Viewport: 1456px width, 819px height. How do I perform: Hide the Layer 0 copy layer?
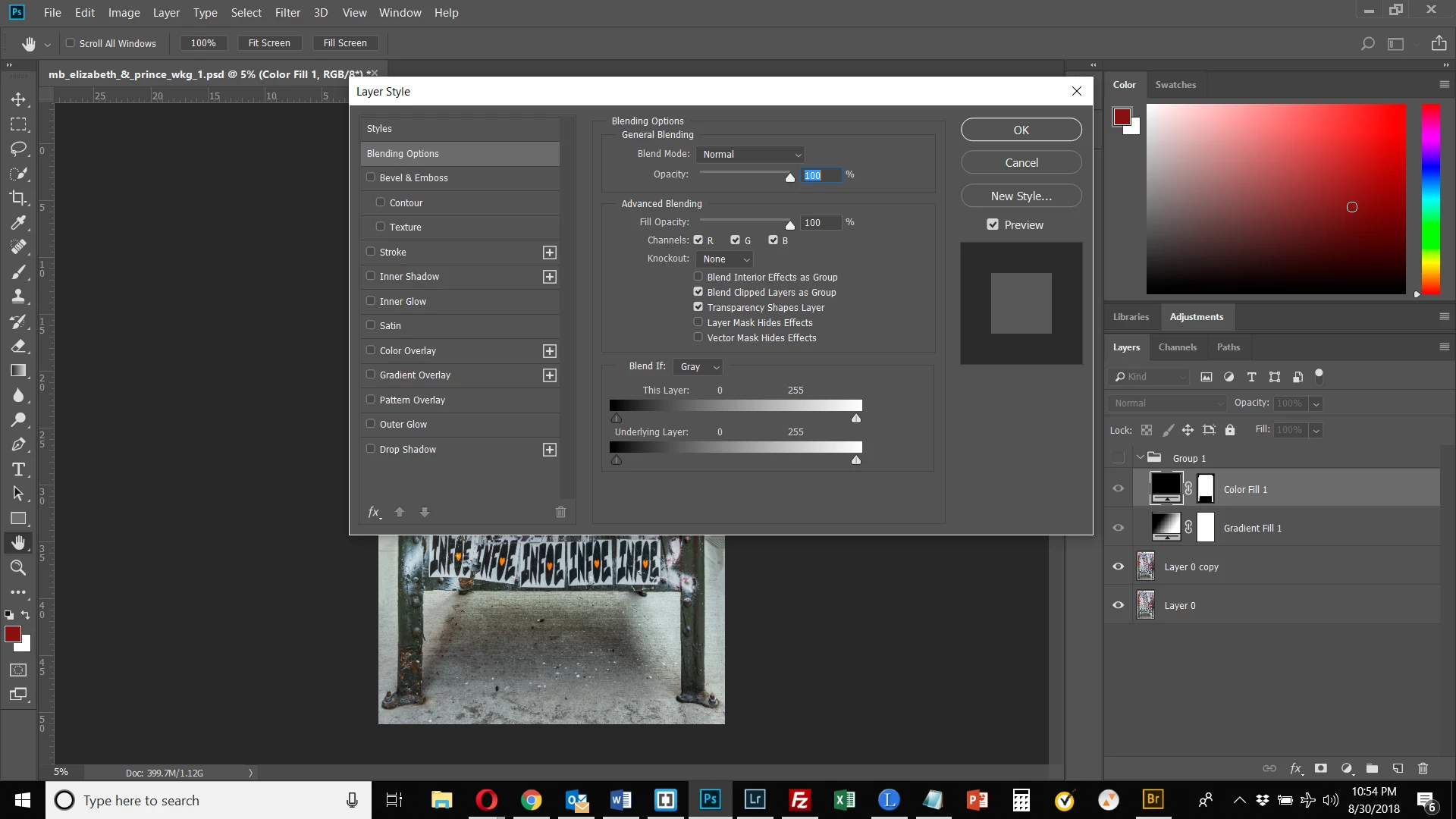(1118, 566)
